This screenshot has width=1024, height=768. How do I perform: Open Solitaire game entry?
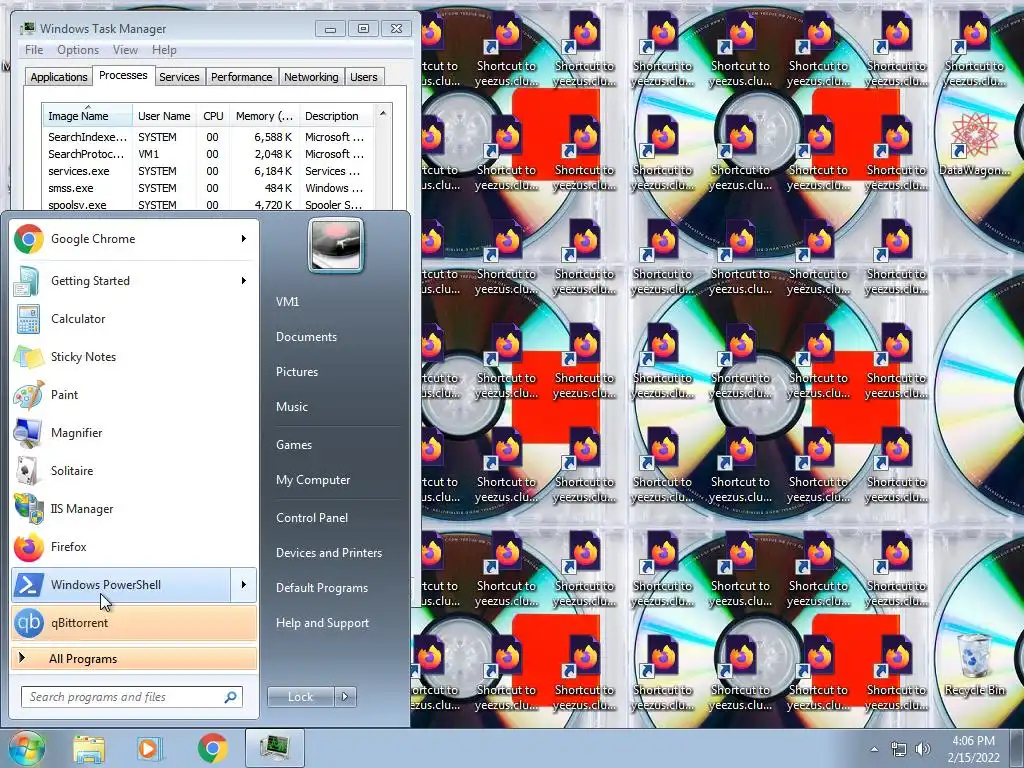tap(134, 470)
